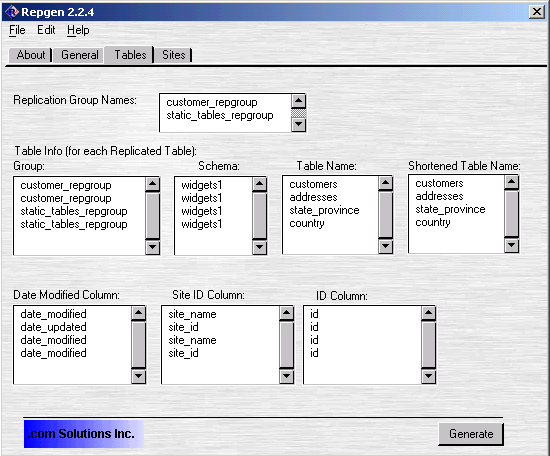The height and width of the screenshot is (456, 550).
Task: Click up arrow of Table Name list scrollbar
Action: [x=385, y=183]
